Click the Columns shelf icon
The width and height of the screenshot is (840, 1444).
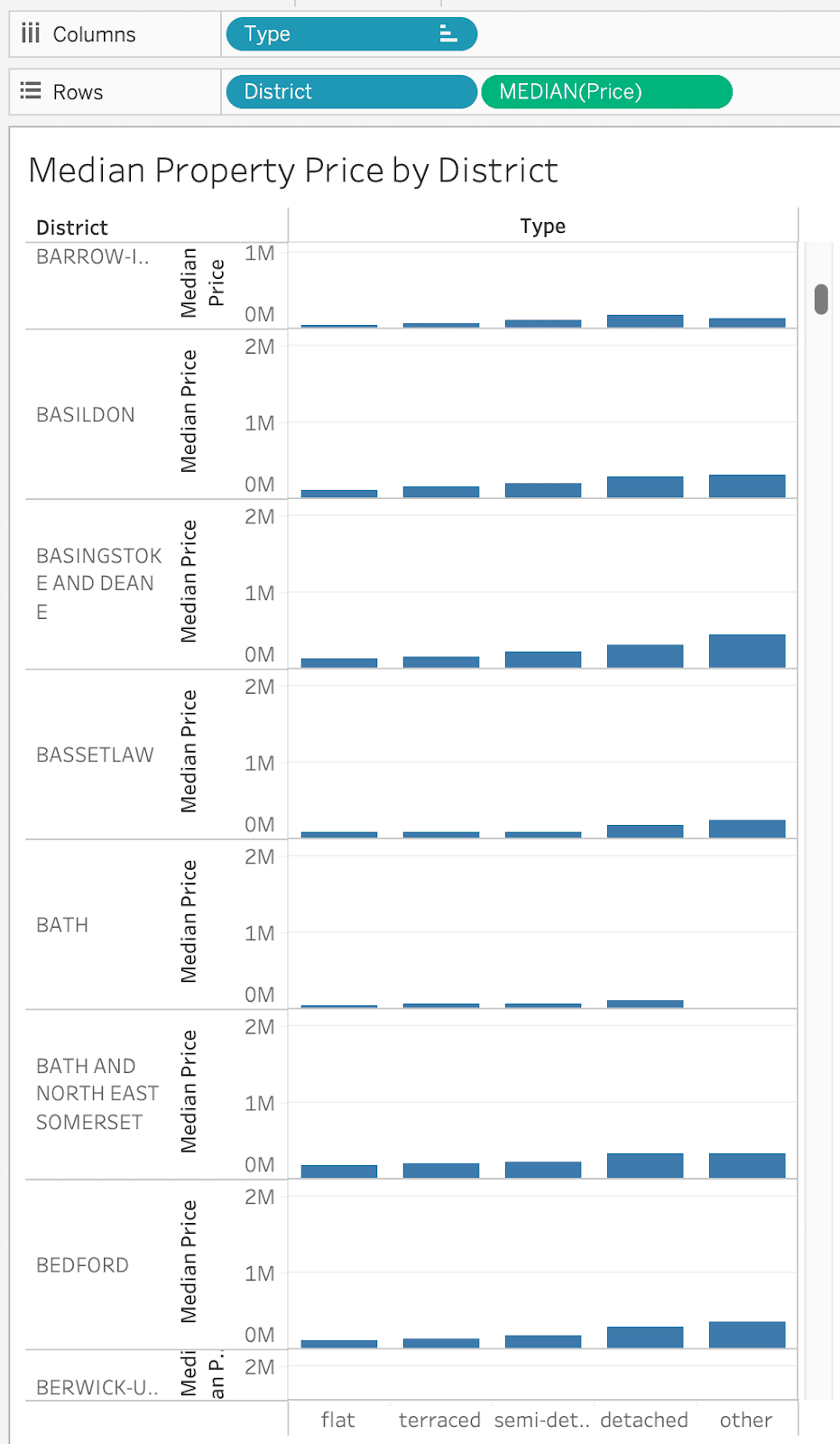[31, 34]
